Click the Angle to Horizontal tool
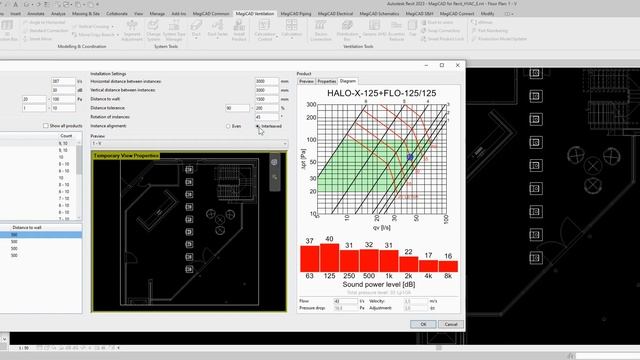Screen dimensions: 640x360 point(44,22)
